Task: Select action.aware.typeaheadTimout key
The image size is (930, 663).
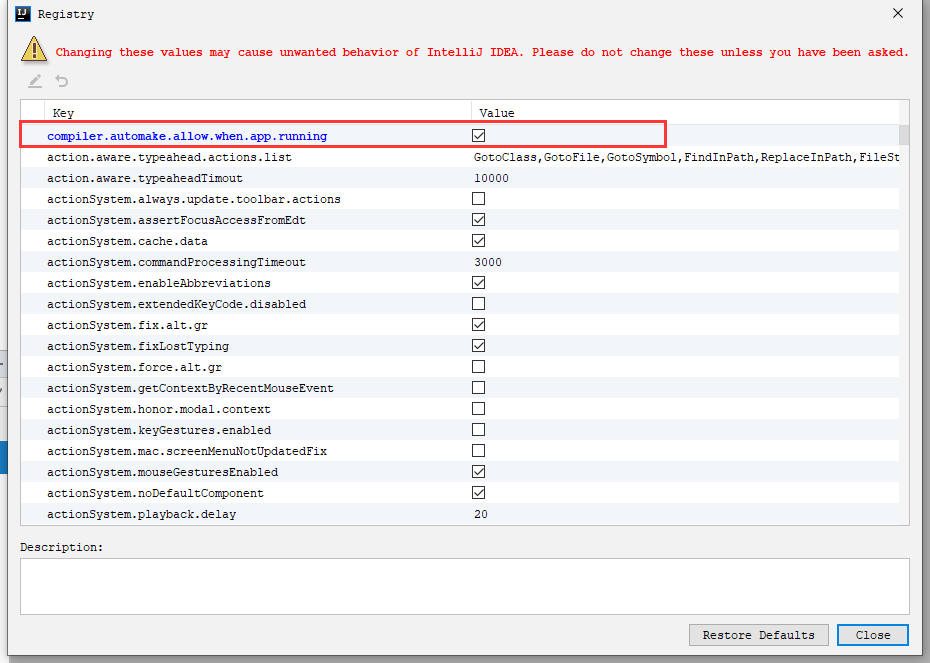Action: (145, 178)
